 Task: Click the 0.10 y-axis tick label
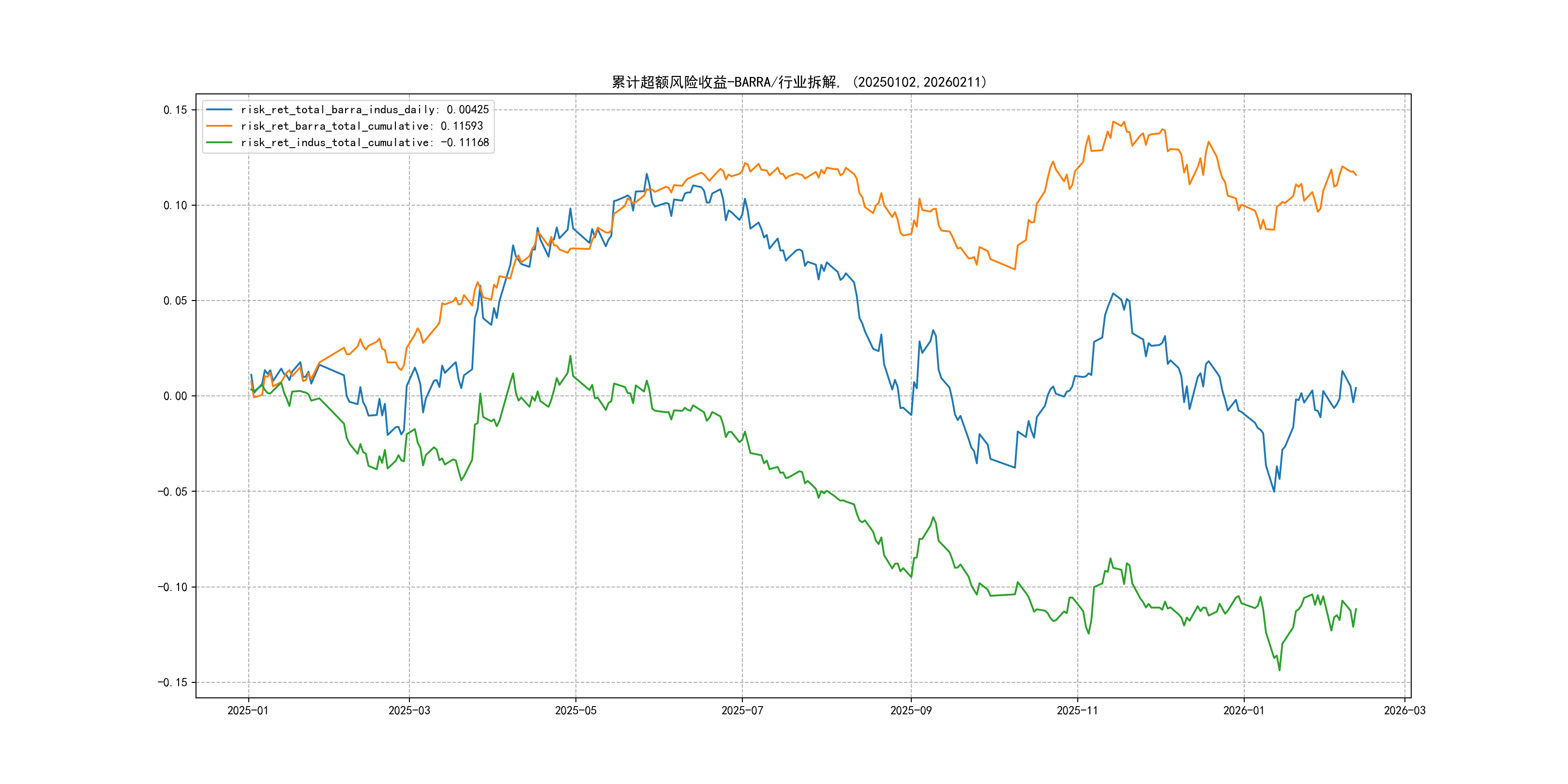tap(175, 206)
